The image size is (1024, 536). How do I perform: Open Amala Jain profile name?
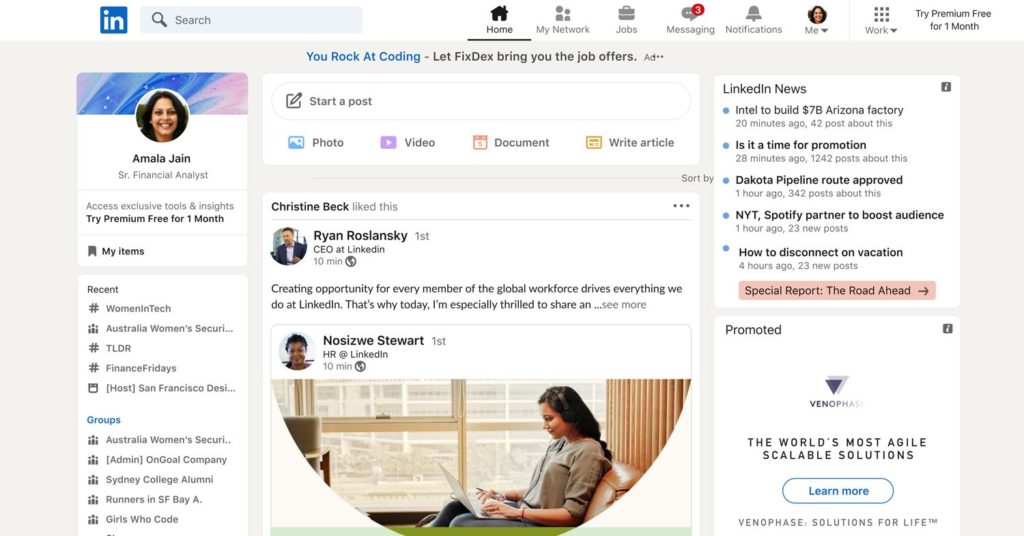point(161,159)
